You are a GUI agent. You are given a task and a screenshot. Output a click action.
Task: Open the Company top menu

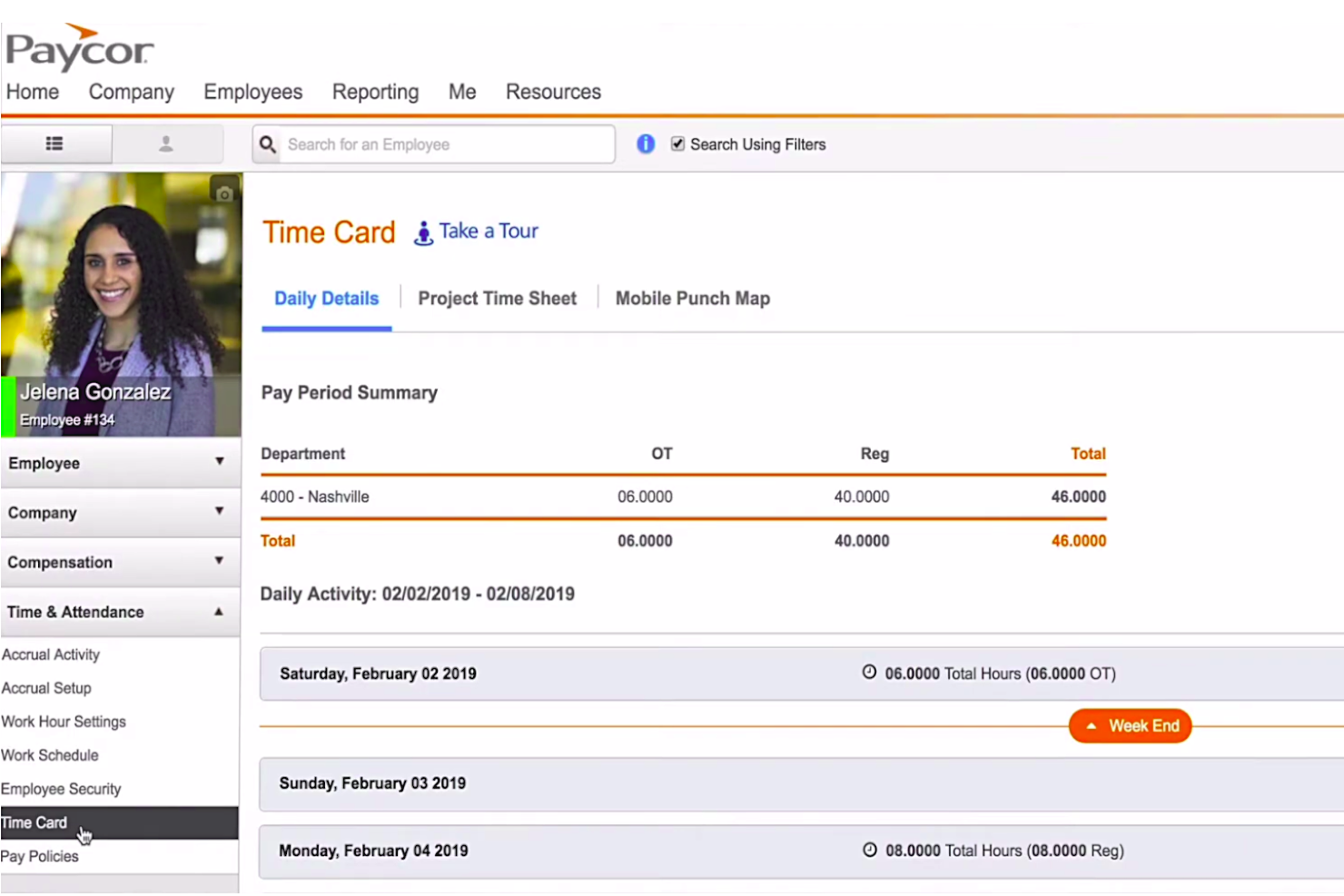[x=132, y=92]
